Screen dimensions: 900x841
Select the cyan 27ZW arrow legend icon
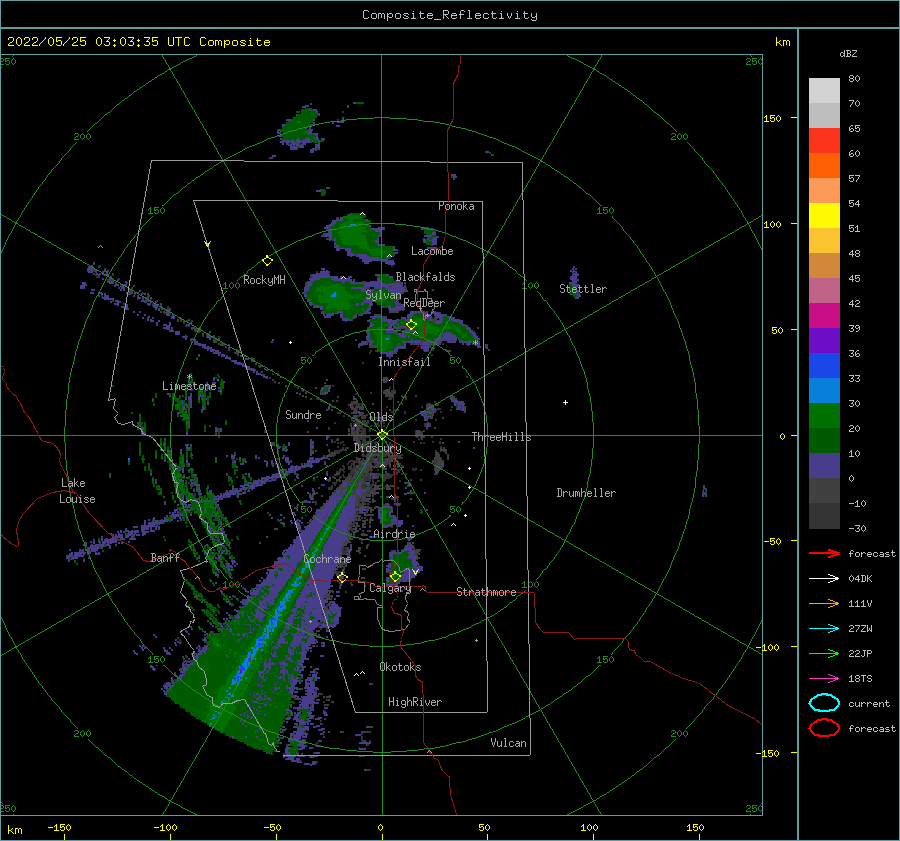(x=824, y=629)
